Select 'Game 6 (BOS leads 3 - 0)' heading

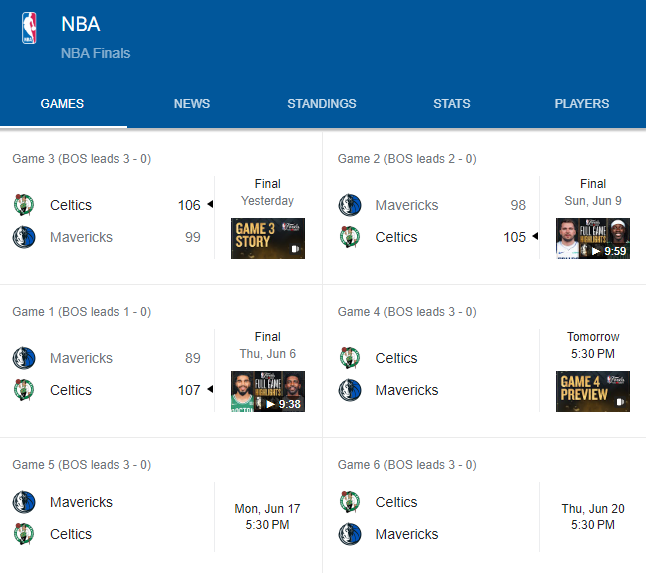(407, 465)
